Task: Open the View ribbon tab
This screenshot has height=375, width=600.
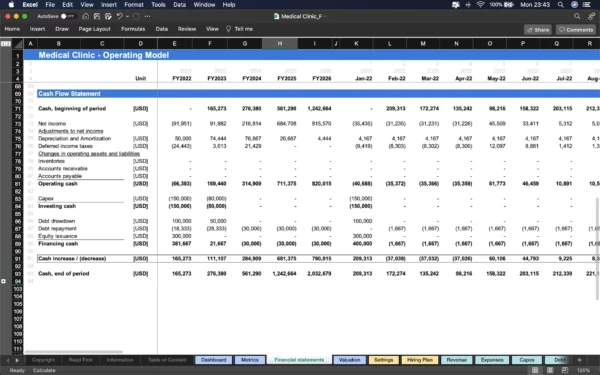Action: click(212, 29)
